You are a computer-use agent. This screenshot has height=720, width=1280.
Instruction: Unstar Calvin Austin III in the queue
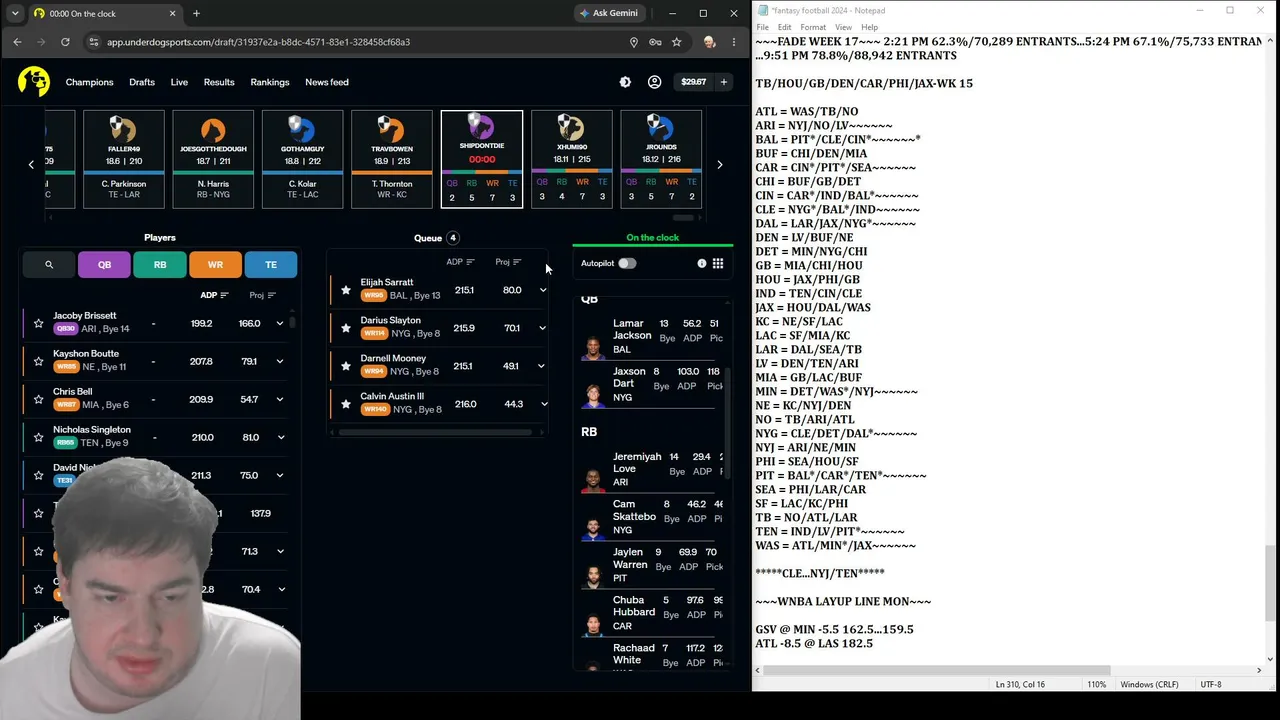tap(346, 404)
